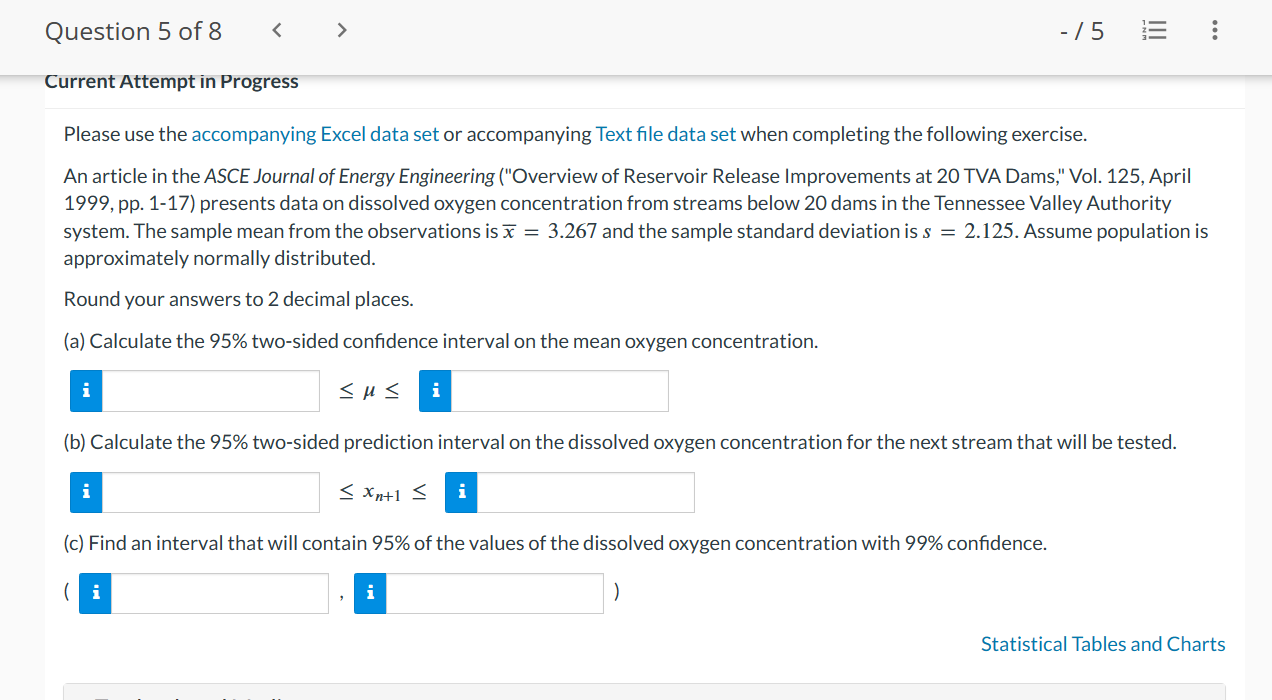
Task: Click the first answer box in part (c)
Action: click(x=220, y=592)
